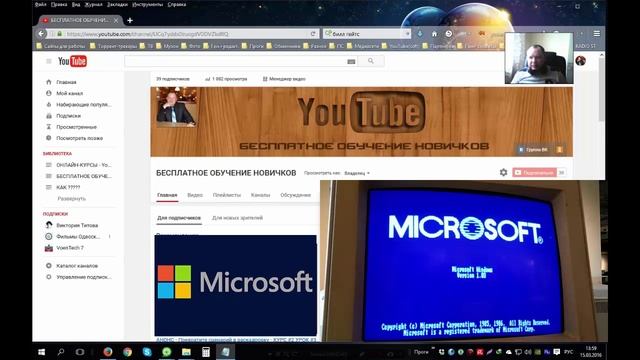The image size is (640, 360).
Task: Click the YouTube search magnifier button
Action: [x=371, y=61]
